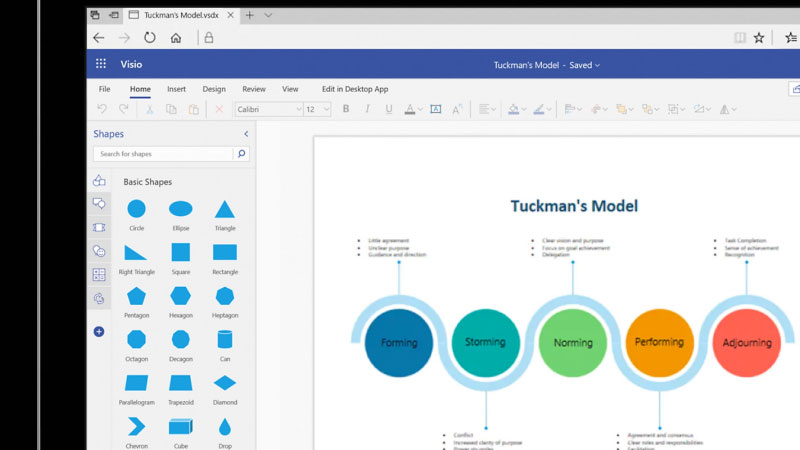Switch to the Review ribbon tab

[254, 89]
